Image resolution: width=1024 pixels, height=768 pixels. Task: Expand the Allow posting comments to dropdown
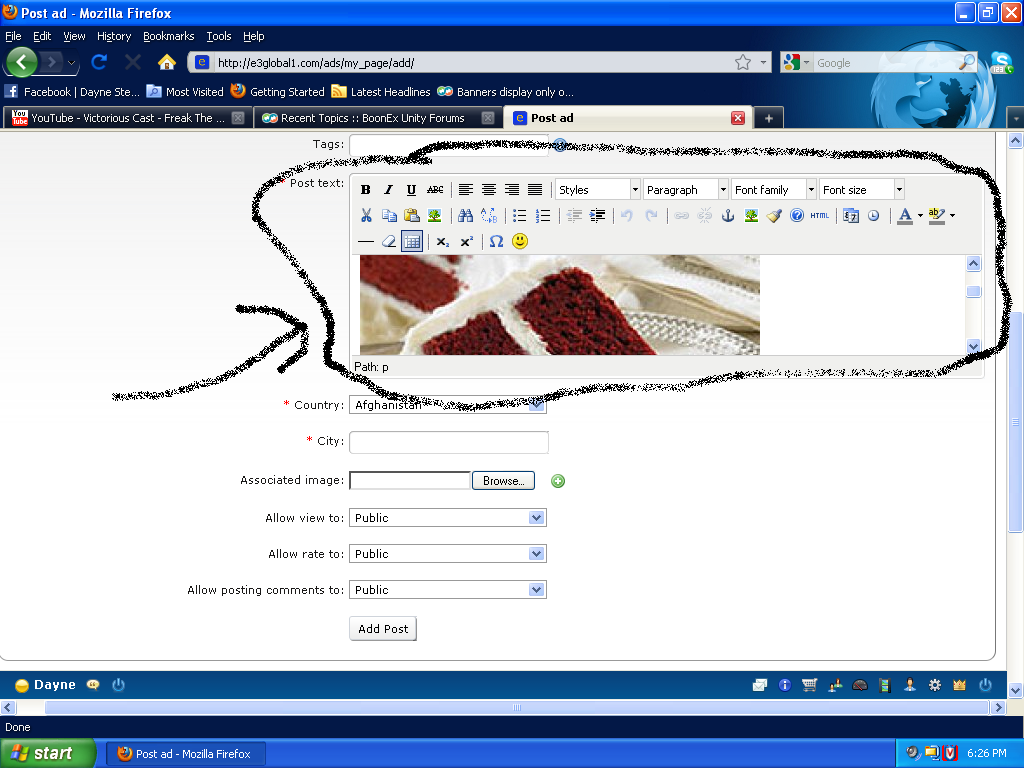point(447,590)
